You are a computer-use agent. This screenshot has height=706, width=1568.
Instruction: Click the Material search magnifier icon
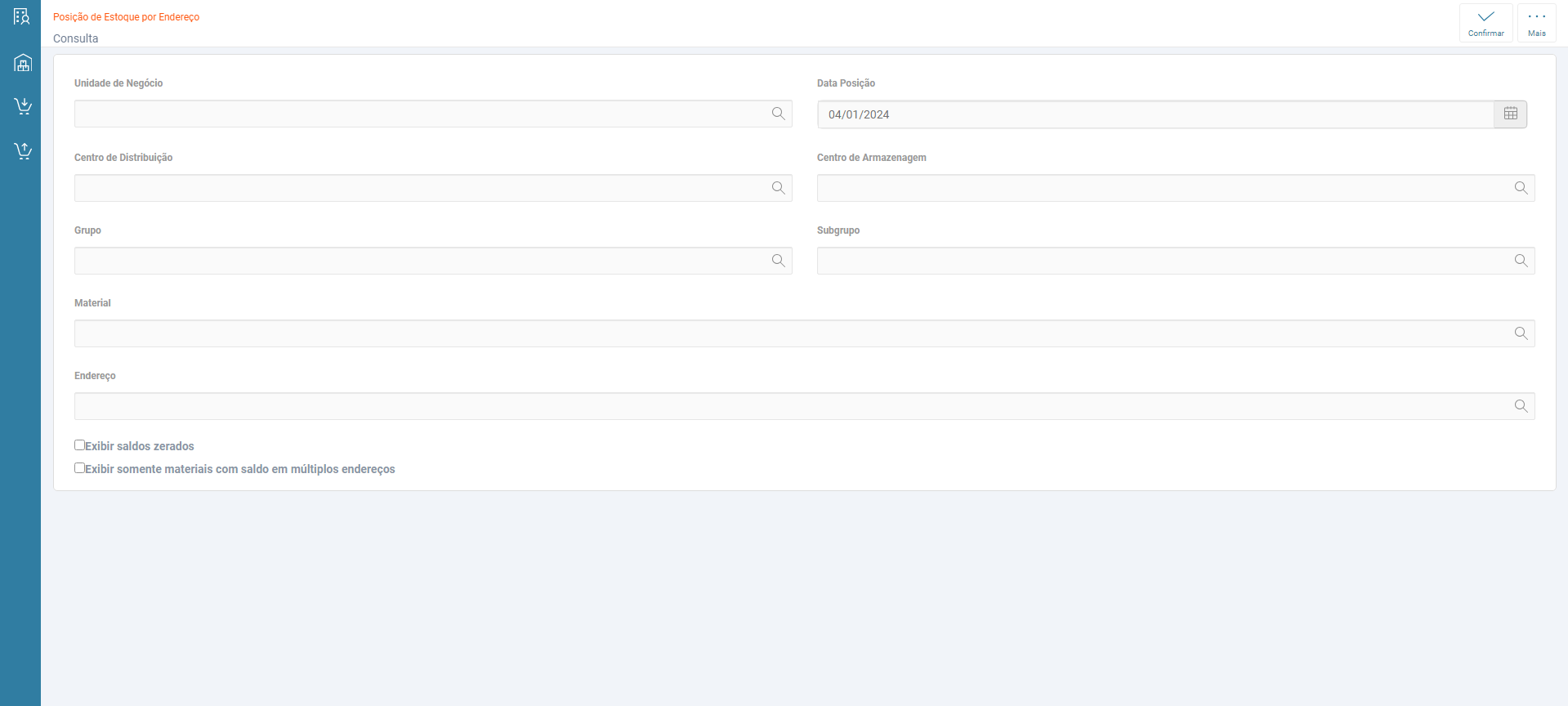click(x=1521, y=333)
